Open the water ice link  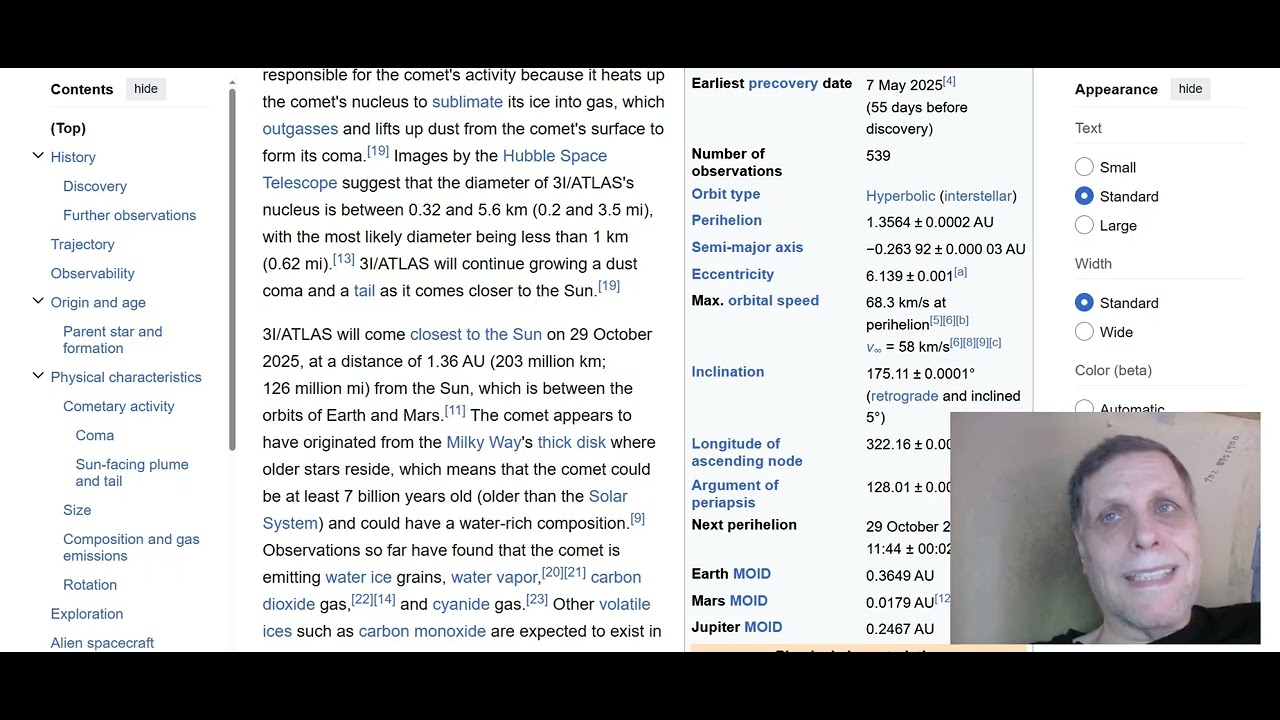click(x=358, y=577)
